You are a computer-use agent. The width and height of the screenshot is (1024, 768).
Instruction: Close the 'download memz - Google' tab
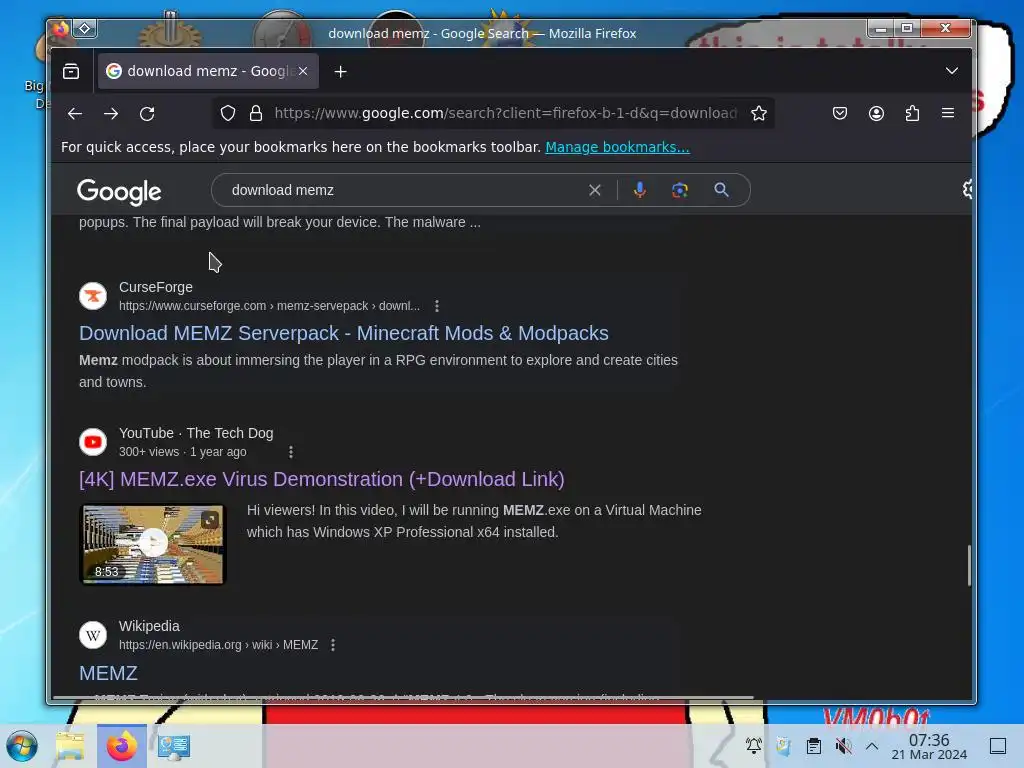pos(303,71)
